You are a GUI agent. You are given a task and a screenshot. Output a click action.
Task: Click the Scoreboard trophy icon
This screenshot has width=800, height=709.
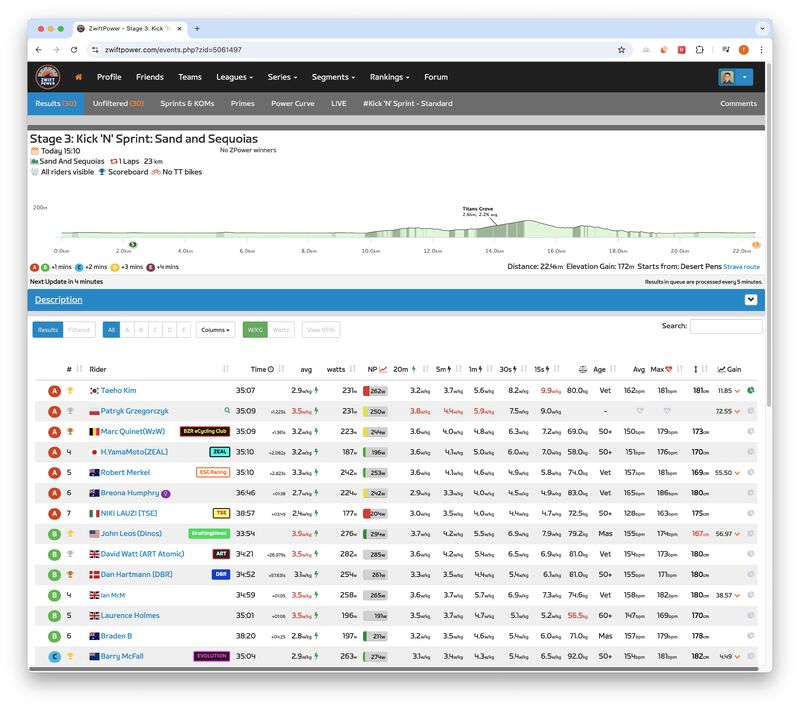pyautogui.click(x=102, y=172)
